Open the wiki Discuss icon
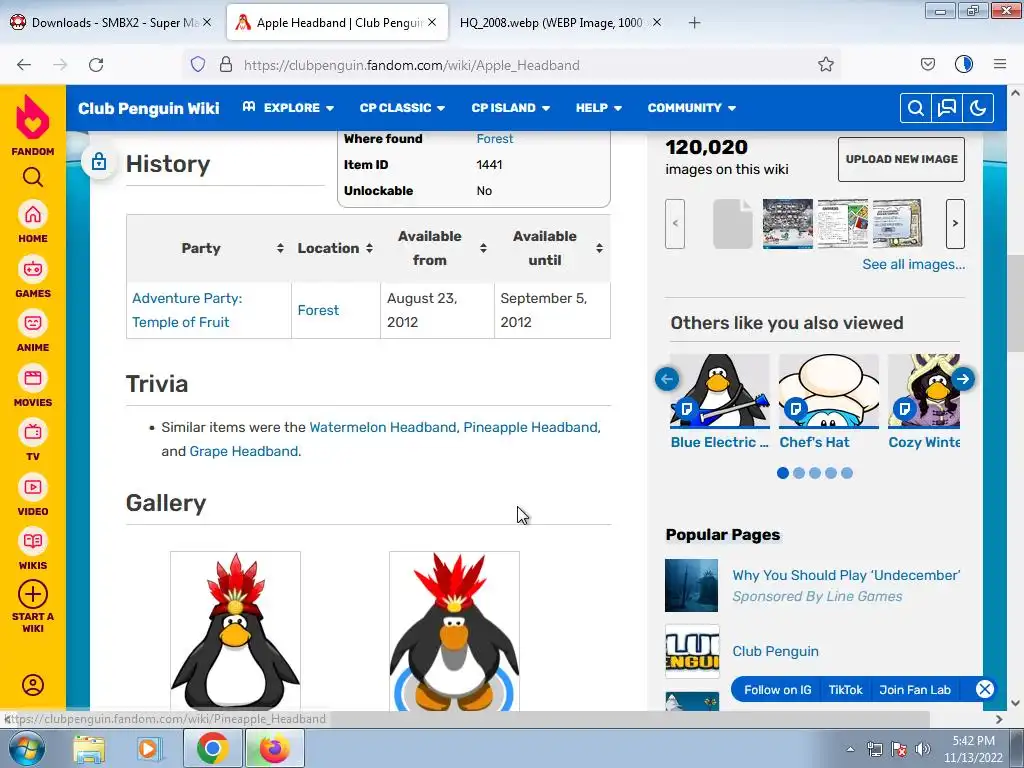Screen dimensions: 1024x768 click(x=947, y=108)
